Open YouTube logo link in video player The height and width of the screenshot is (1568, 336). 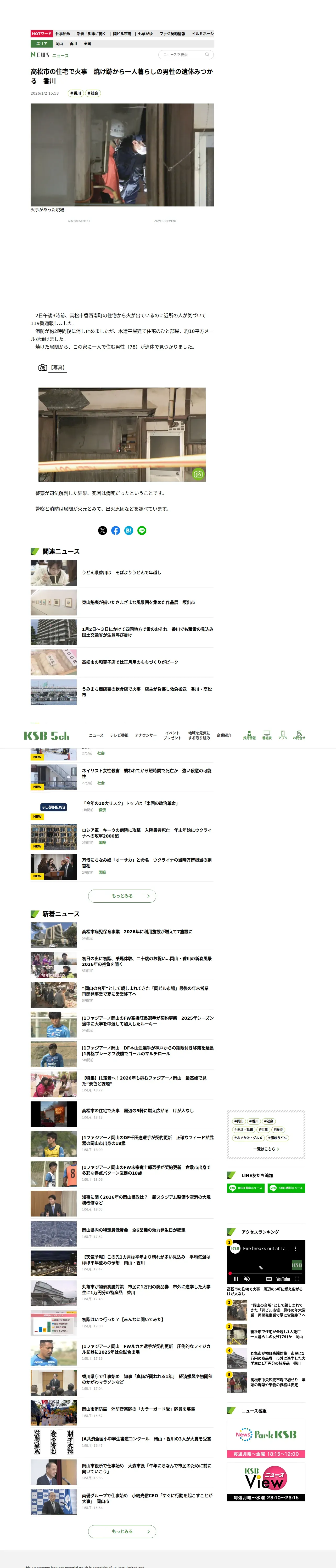point(283,1279)
